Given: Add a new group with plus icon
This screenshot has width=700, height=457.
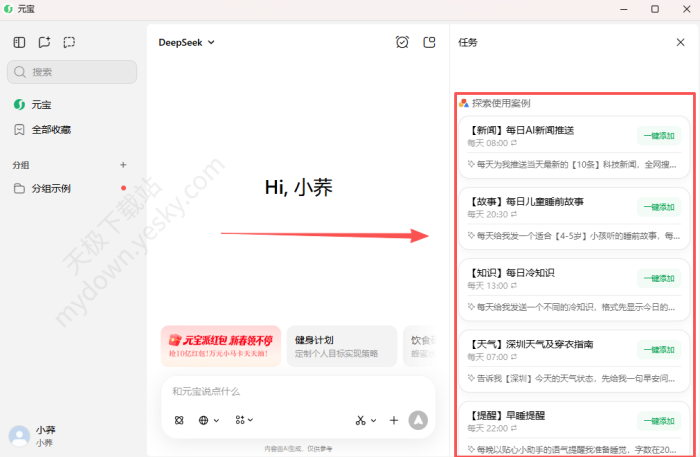Looking at the screenshot, I should 123,165.
